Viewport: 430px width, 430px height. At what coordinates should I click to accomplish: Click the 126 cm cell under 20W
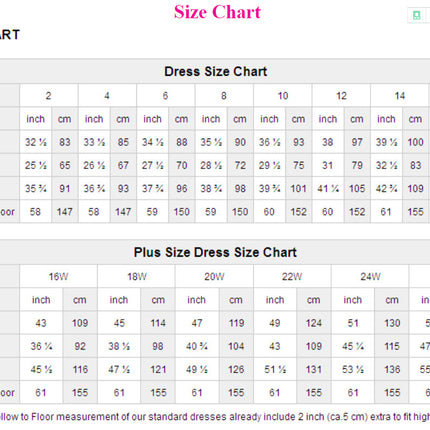(236, 369)
